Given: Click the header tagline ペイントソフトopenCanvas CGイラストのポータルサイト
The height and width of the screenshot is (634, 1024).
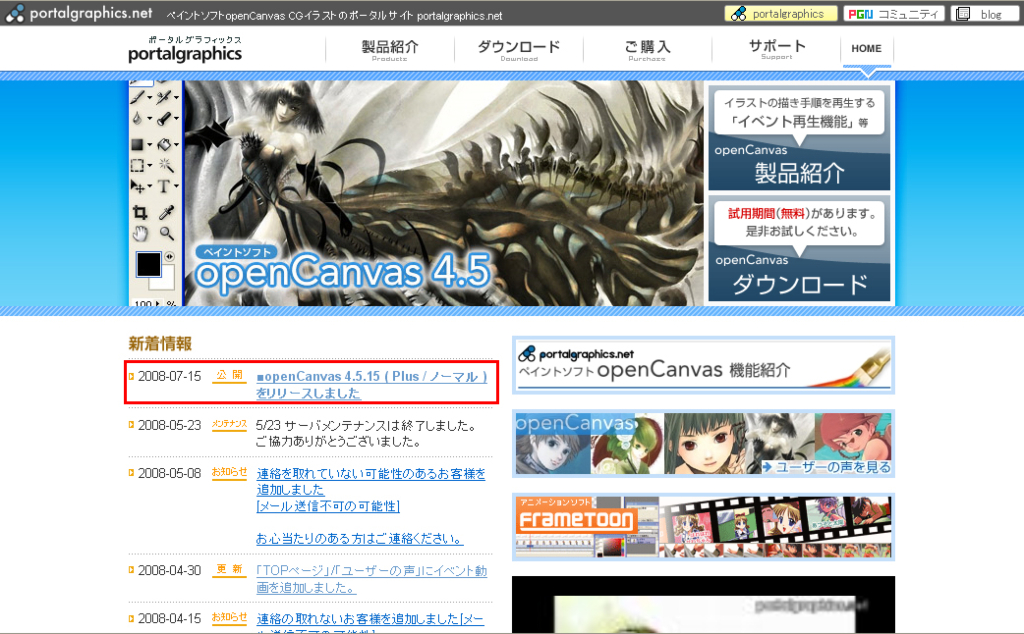Looking at the screenshot, I should point(334,16).
